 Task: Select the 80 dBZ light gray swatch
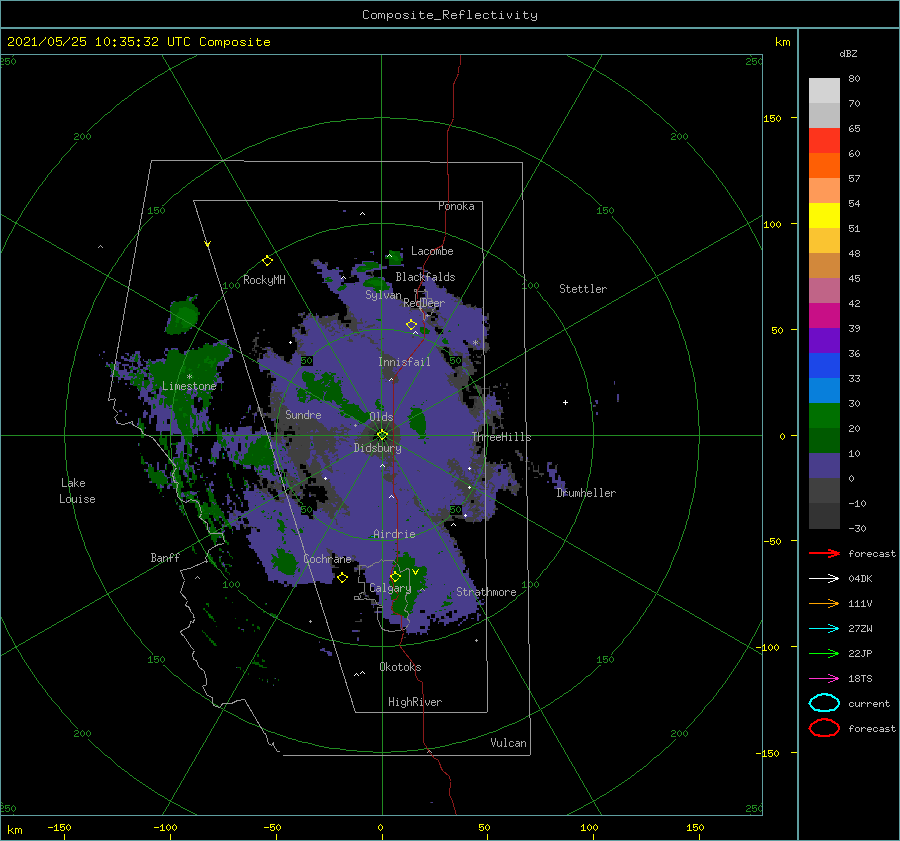coord(824,90)
